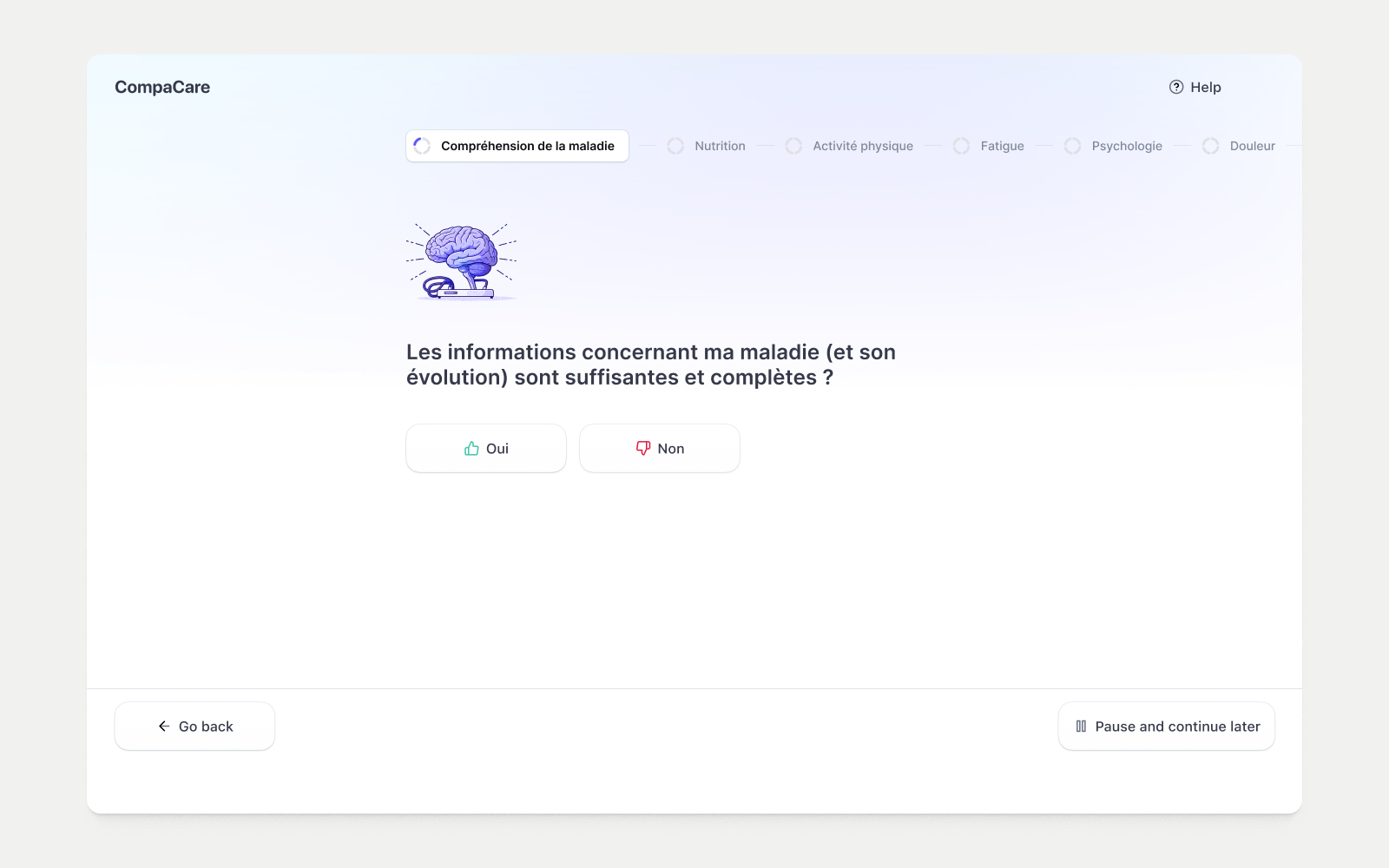Open the Help link
This screenshot has height=868, width=1389.
(x=1195, y=87)
